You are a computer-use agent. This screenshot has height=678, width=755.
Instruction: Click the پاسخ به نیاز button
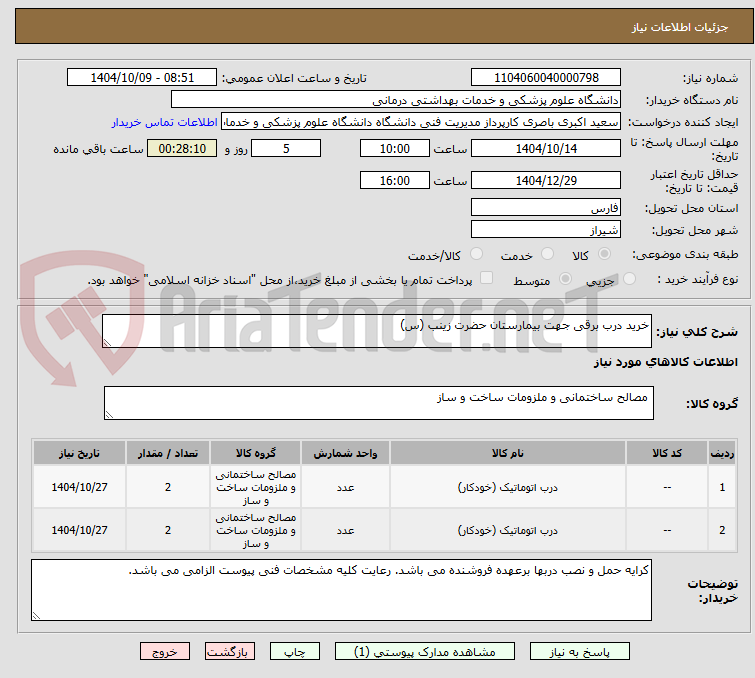click(579, 652)
